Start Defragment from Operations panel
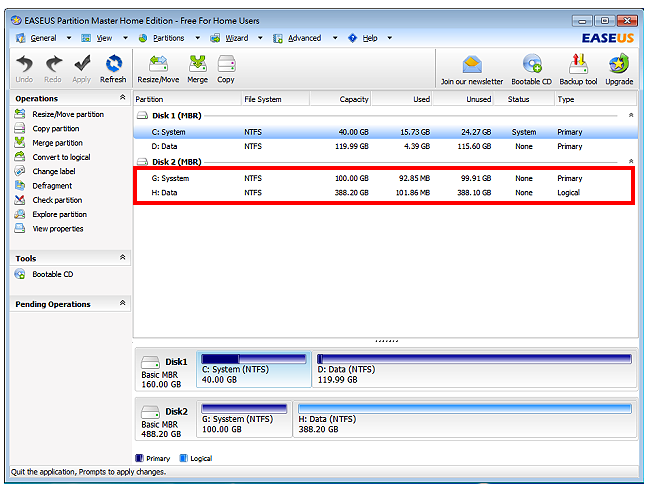650x490 pixels. 52,186
